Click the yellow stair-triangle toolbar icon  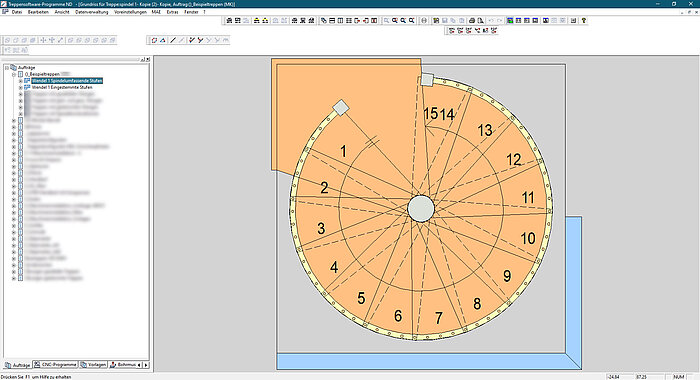pos(257,21)
